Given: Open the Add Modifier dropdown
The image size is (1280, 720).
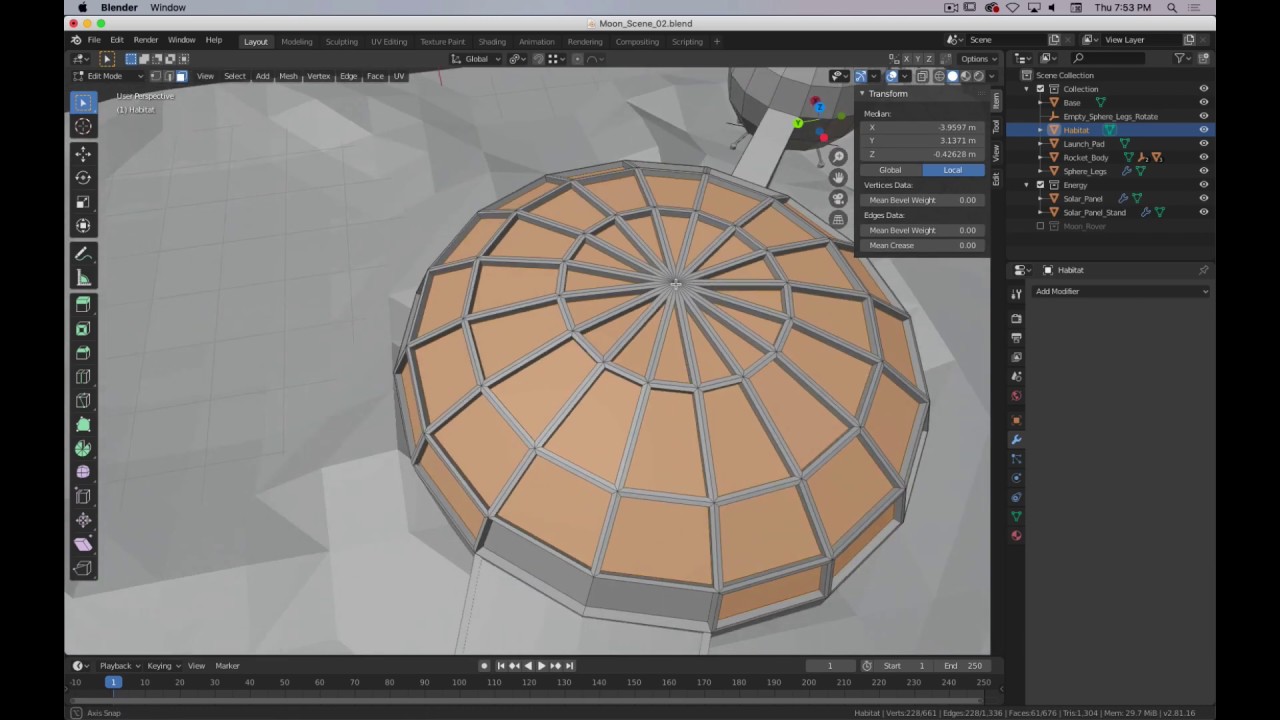Looking at the screenshot, I should (1121, 291).
